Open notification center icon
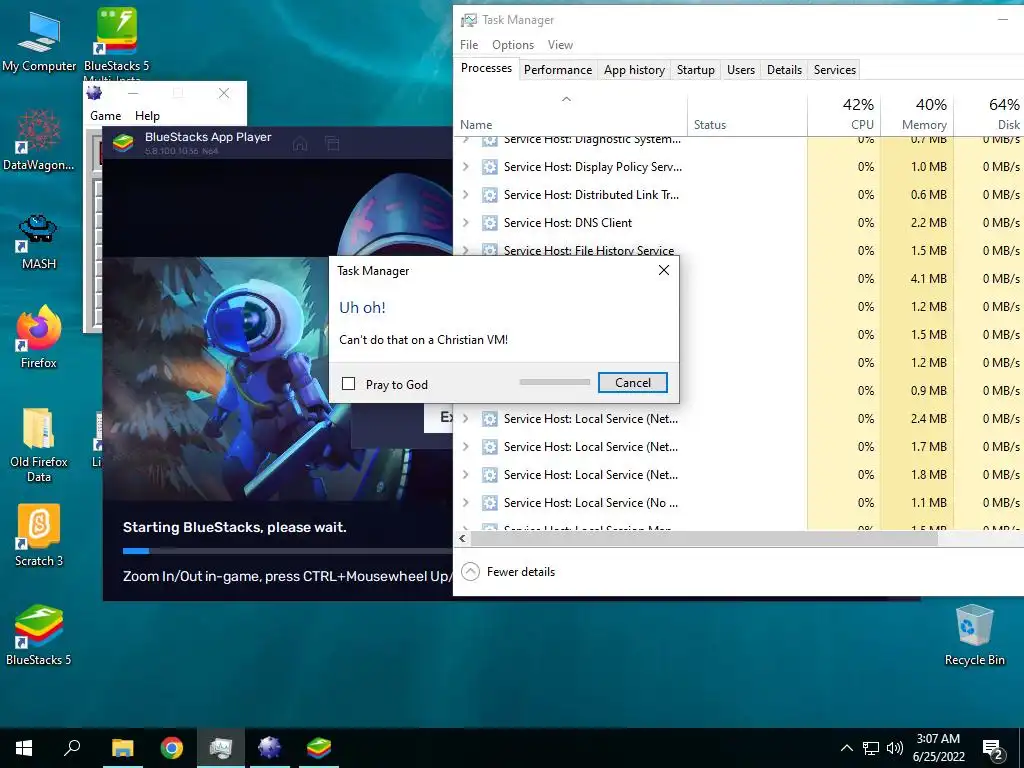1024x768 pixels. click(x=993, y=750)
